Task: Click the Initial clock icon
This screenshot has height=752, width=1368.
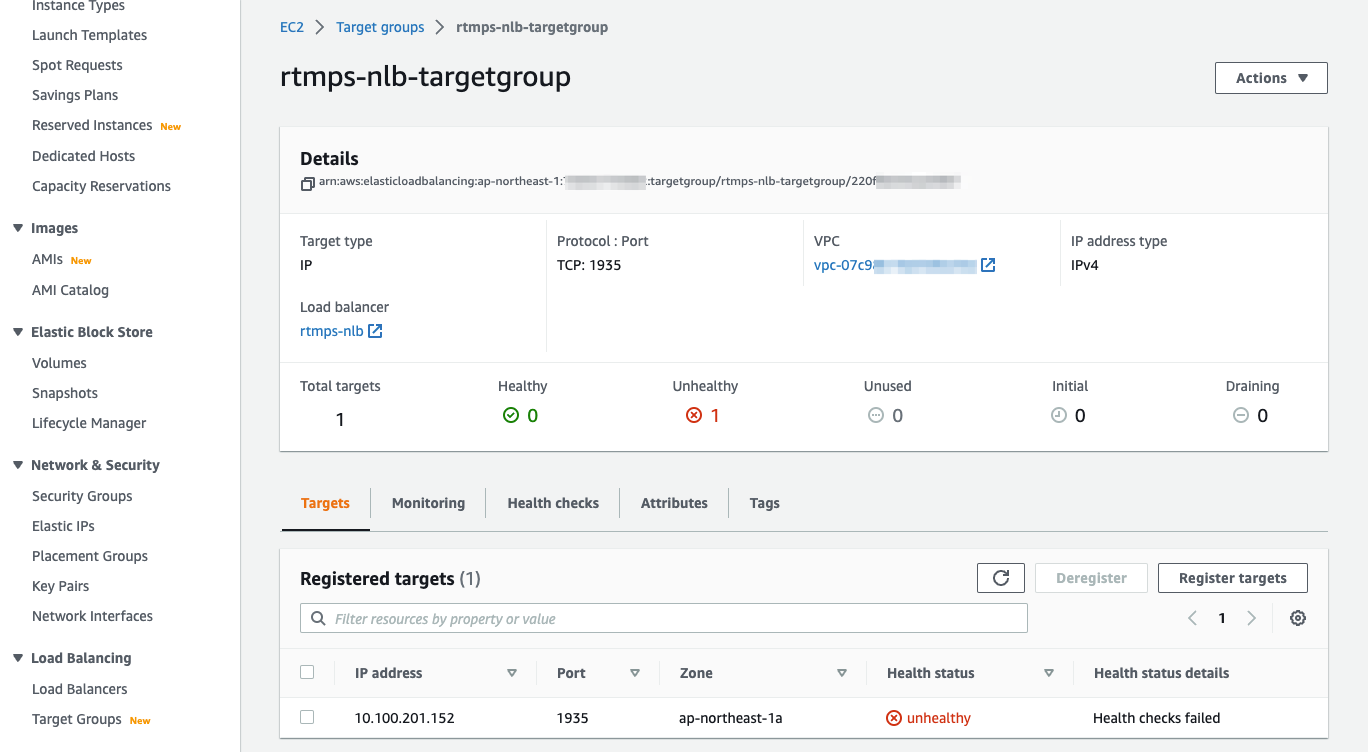Action: 1059,415
